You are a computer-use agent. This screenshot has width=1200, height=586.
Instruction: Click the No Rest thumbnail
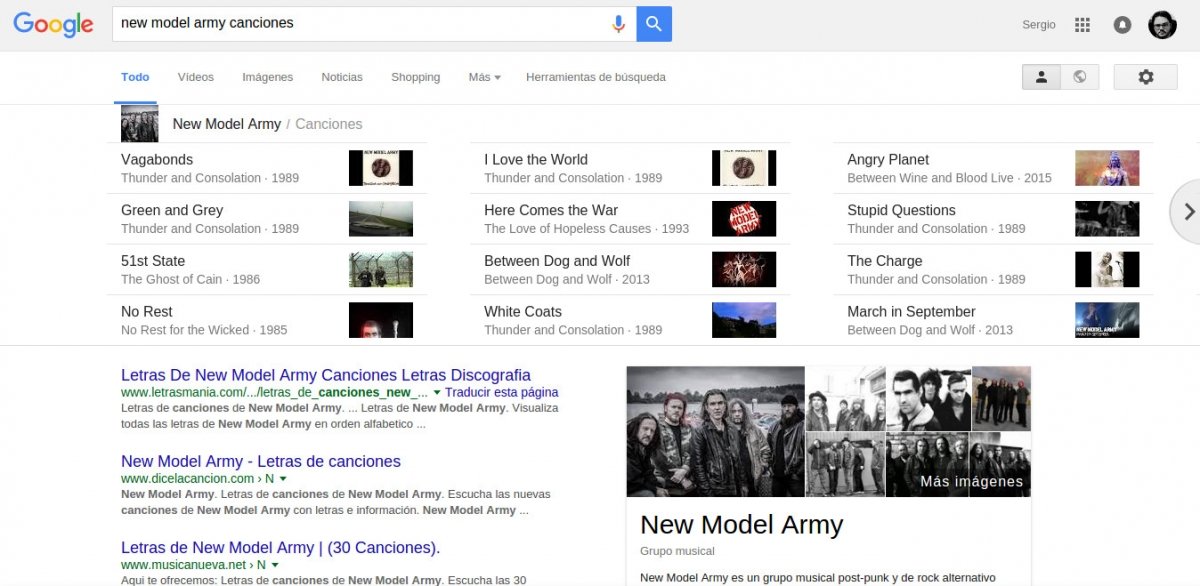pyautogui.click(x=381, y=320)
